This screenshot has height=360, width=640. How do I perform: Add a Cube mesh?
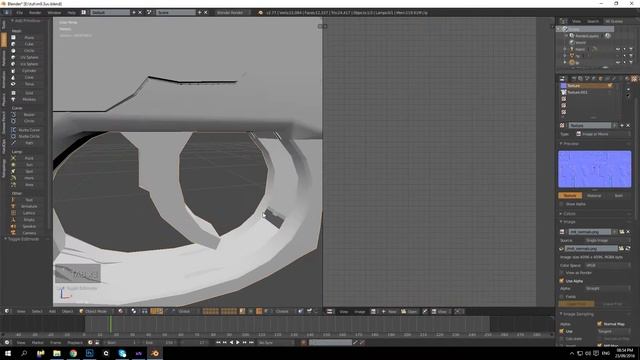coord(27,44)
